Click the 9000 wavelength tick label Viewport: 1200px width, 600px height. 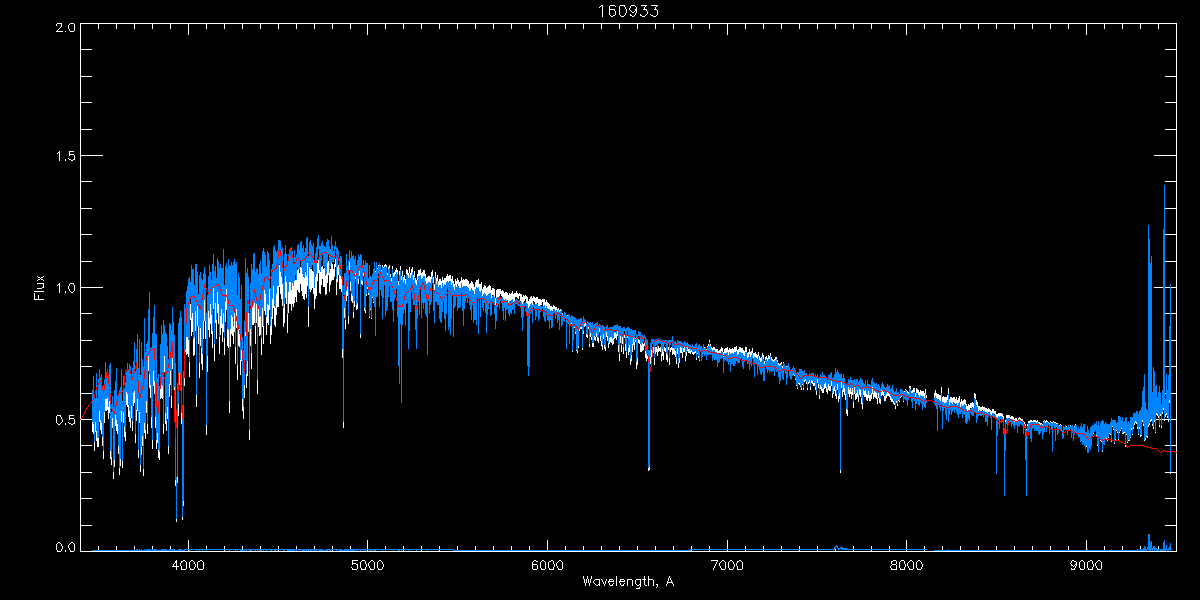1087,566
